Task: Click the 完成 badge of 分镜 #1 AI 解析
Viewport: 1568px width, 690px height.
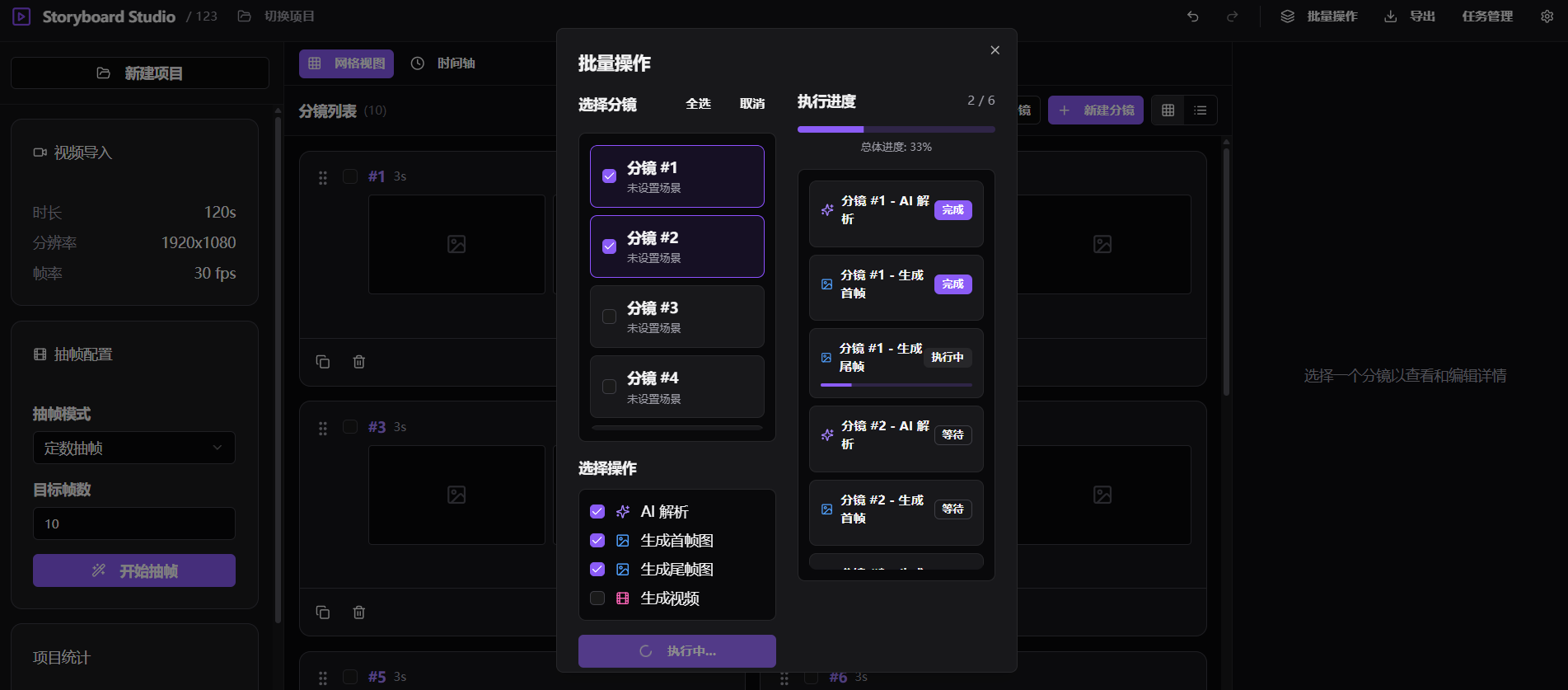Action: click(x=953, y=210)
